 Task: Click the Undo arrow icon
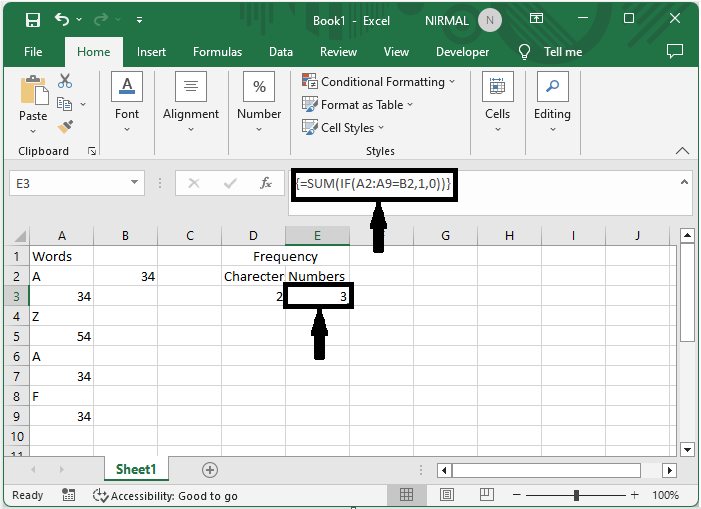point(62,19)
